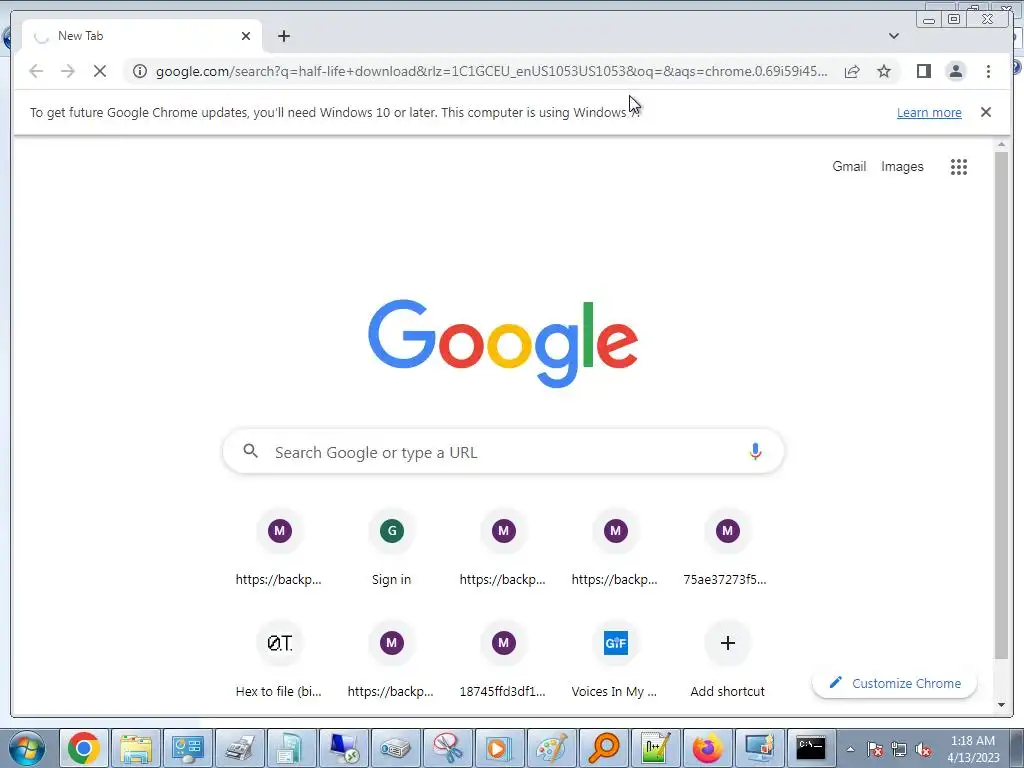1024x768 pixels.
Task: Open the Sign in shortcut
Action: pyautogui.click(x=391, y=548)
